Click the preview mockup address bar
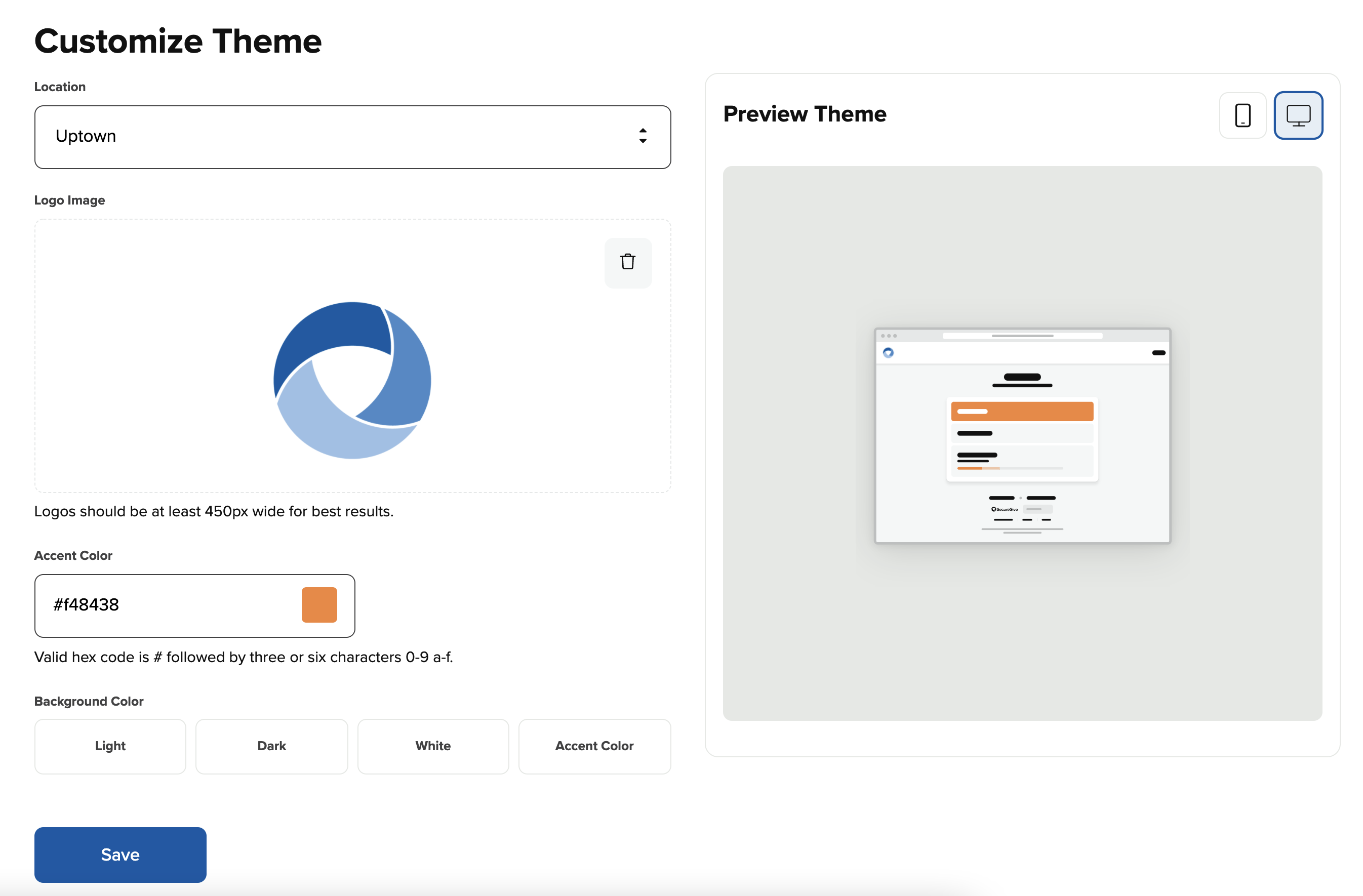The image size is (1363, 896). (1022, 336)
